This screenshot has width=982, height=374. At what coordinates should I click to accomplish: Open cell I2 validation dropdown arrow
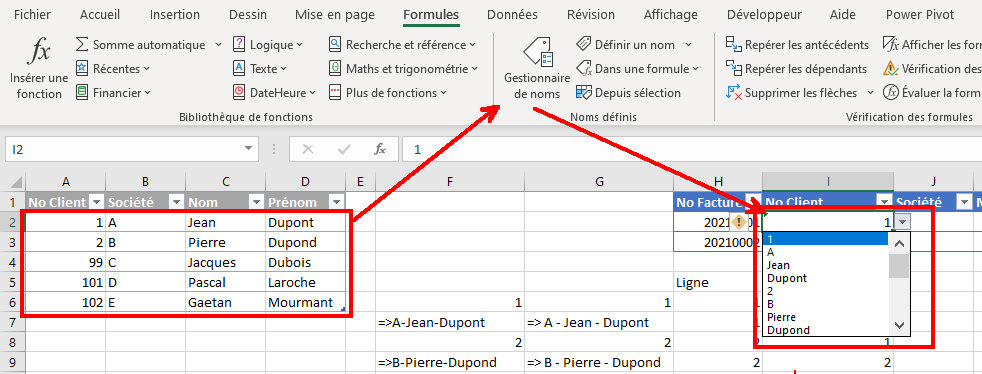[902, 222]
